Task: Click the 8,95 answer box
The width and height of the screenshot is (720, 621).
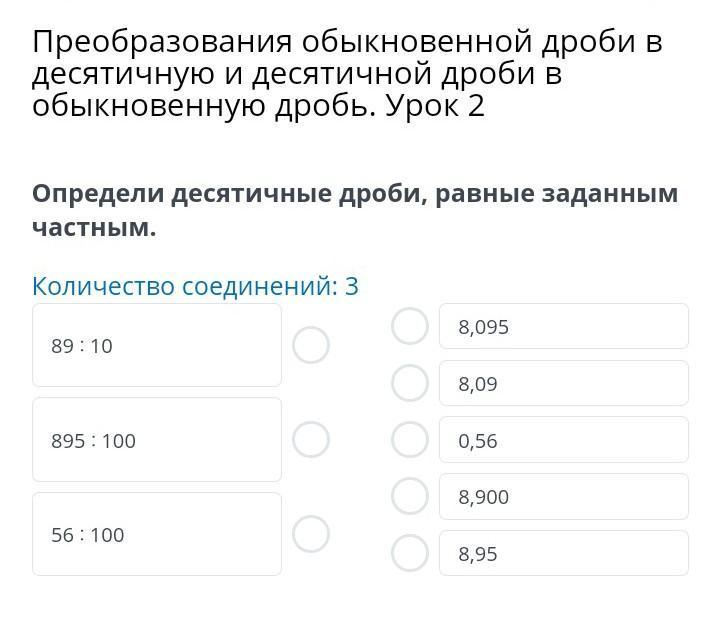Action: (563, 554)
